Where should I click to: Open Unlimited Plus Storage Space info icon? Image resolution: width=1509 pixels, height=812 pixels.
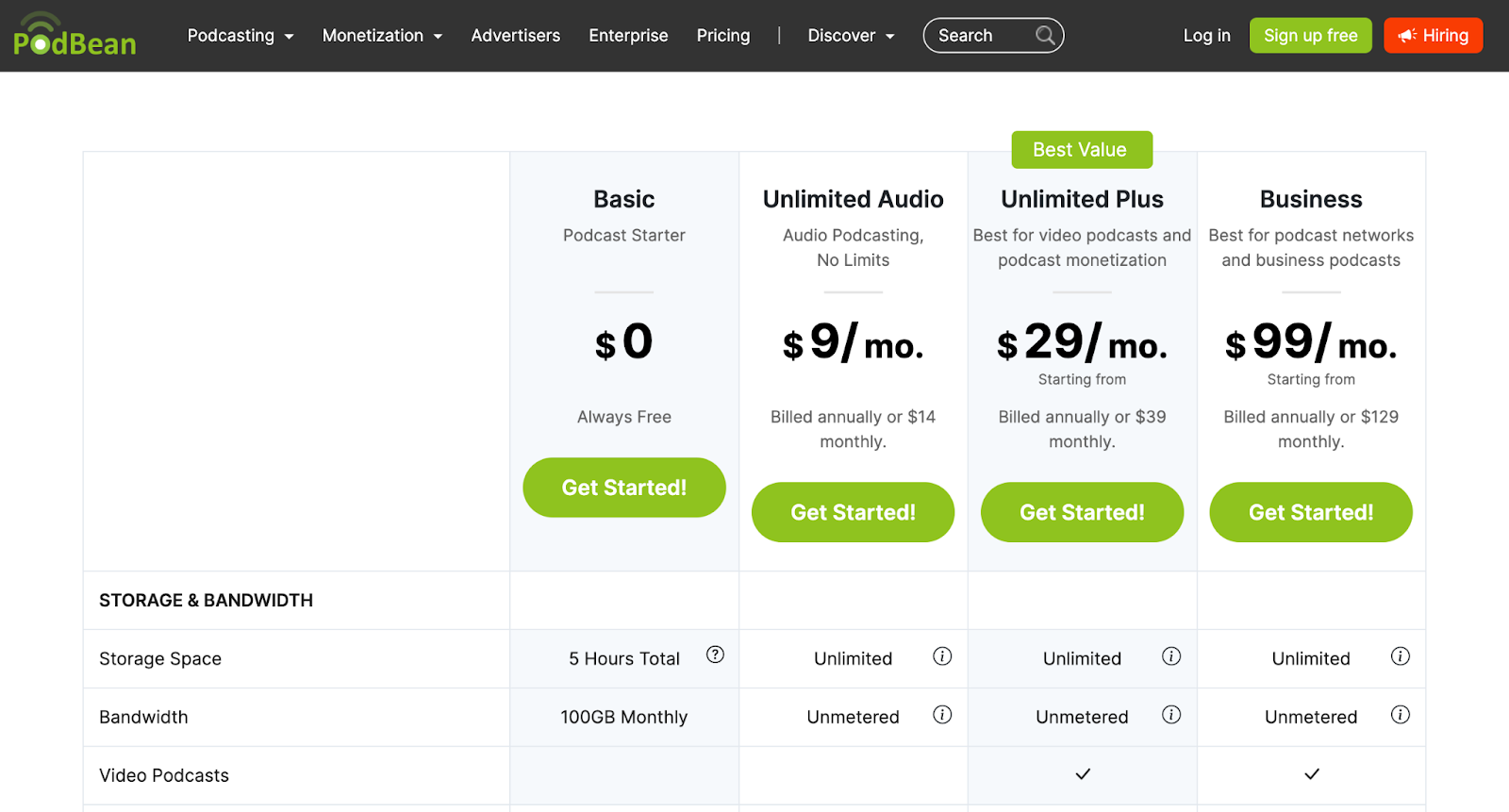point(1171,656)
